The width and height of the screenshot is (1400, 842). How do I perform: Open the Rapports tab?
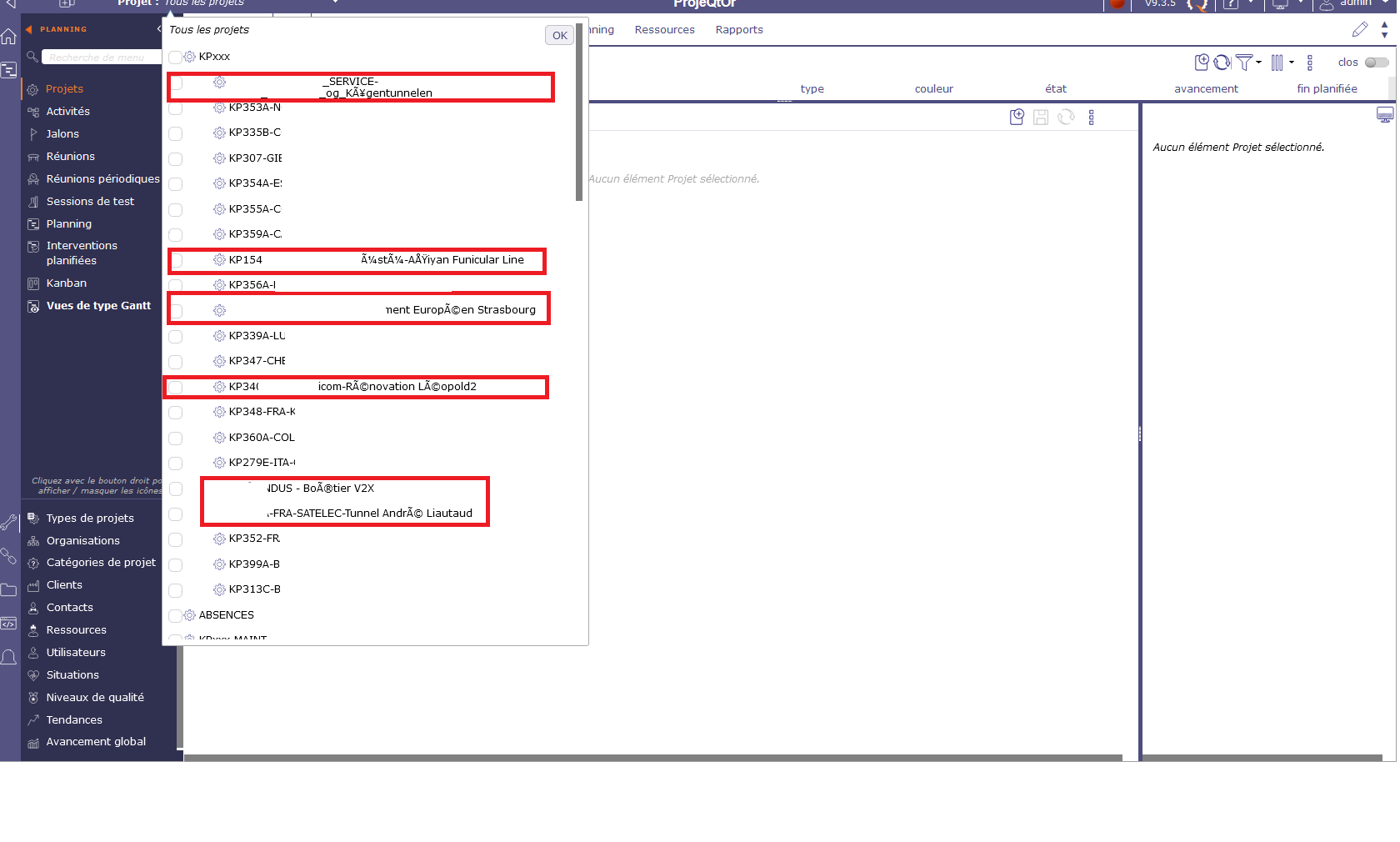tap(738, 30)
